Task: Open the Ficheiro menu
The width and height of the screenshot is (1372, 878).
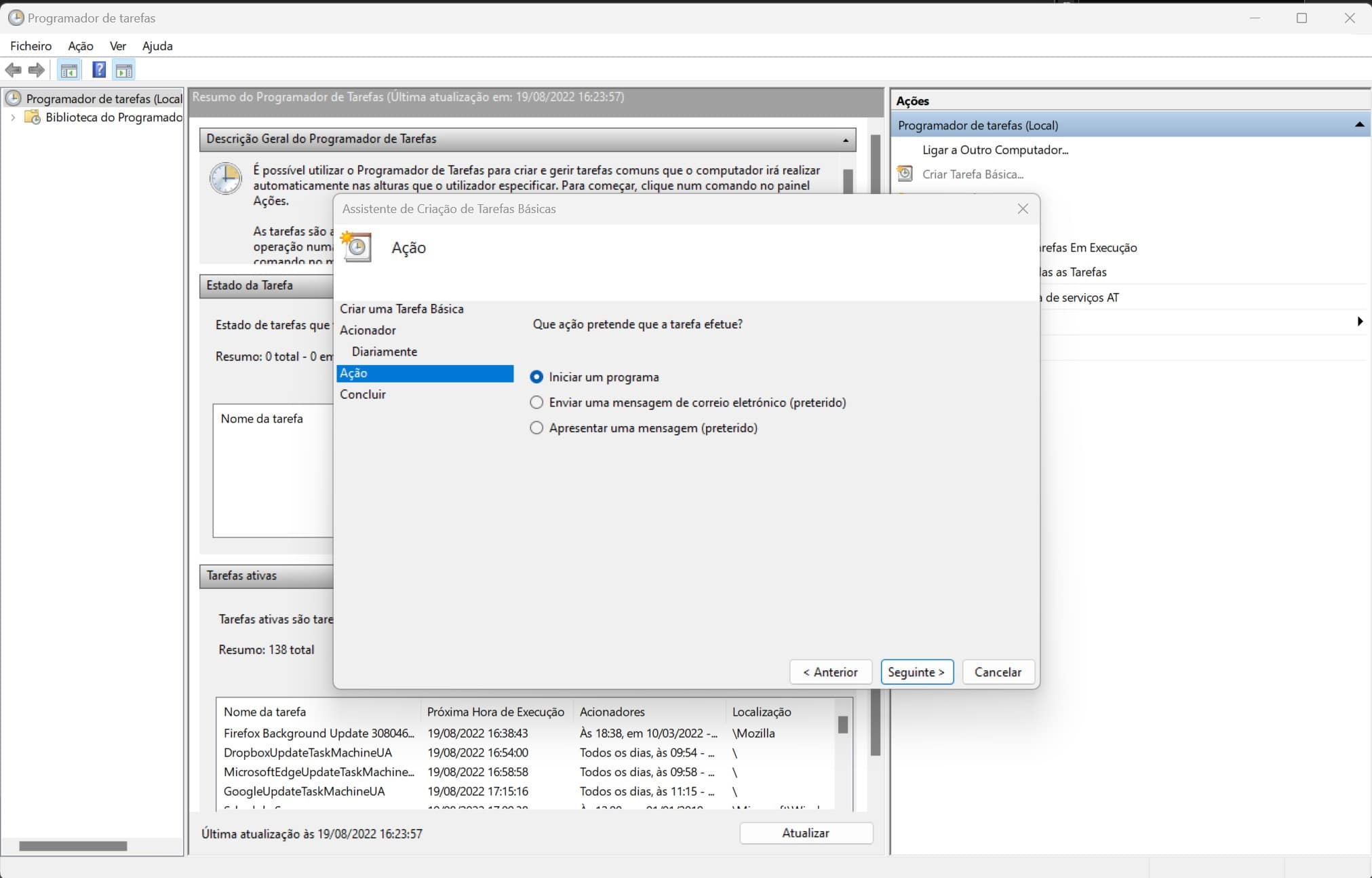Action: (31, 45)
